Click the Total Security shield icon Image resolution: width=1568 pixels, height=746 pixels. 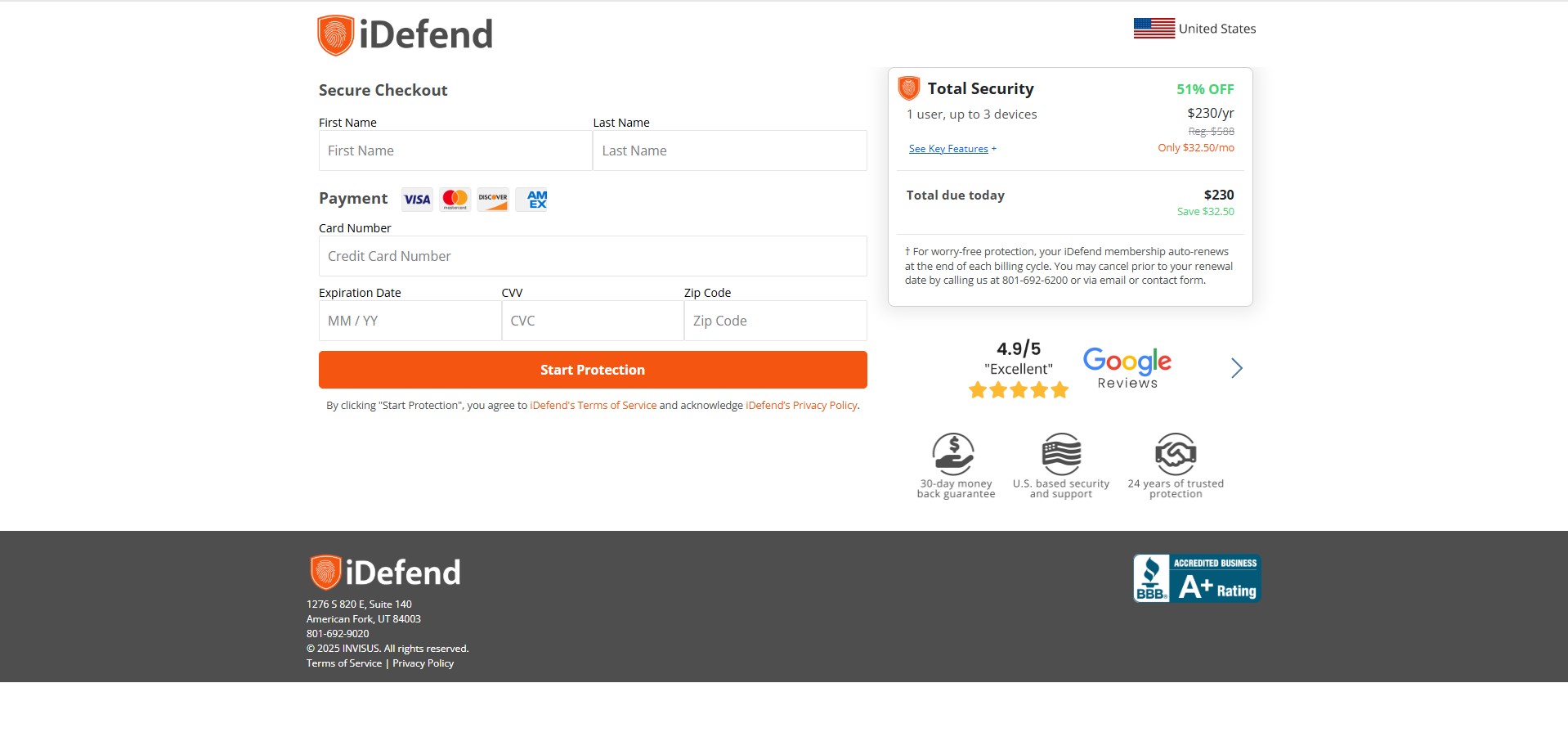point(908,88)
